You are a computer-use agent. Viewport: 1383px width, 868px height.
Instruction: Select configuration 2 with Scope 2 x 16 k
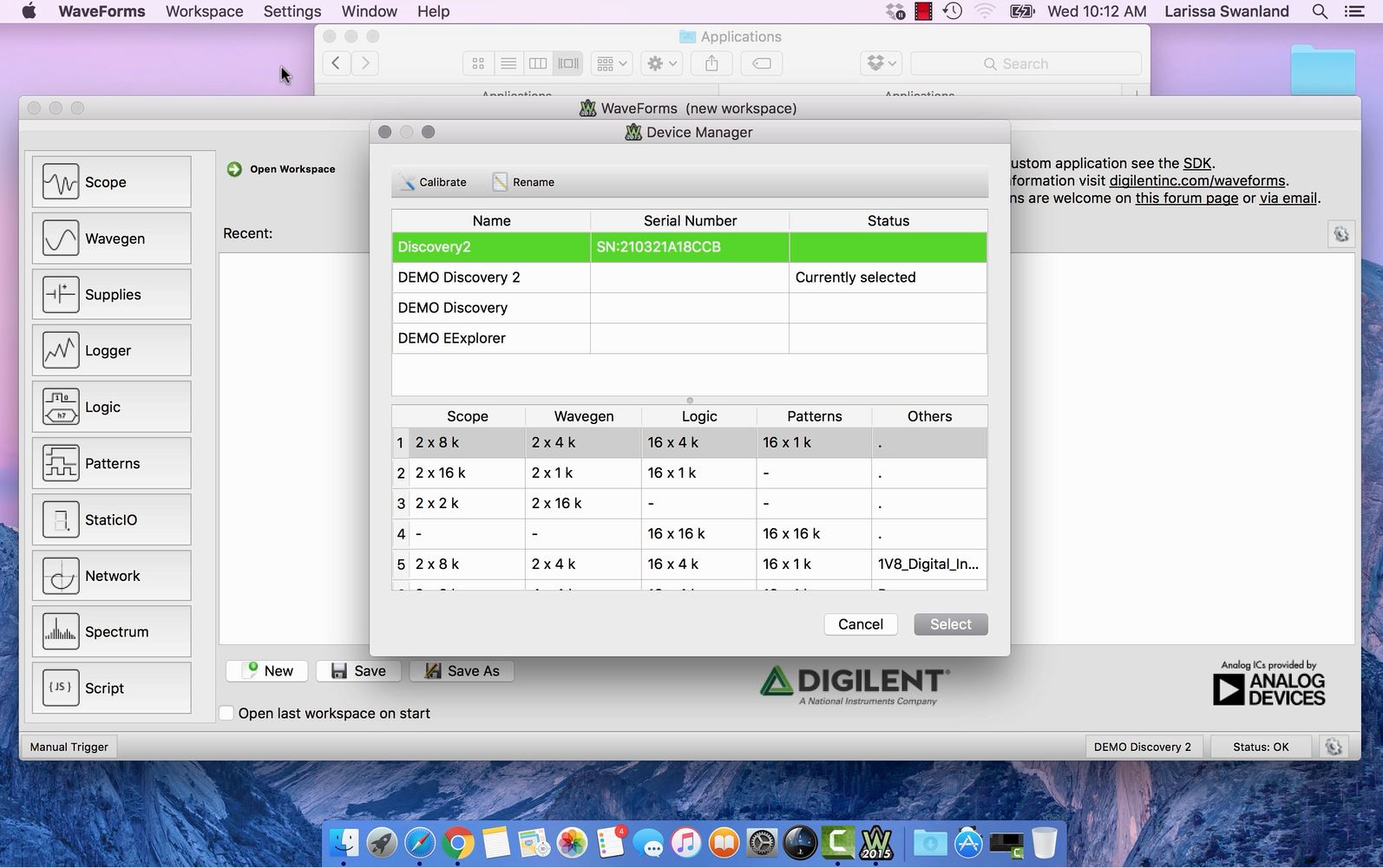click(689, 473)
